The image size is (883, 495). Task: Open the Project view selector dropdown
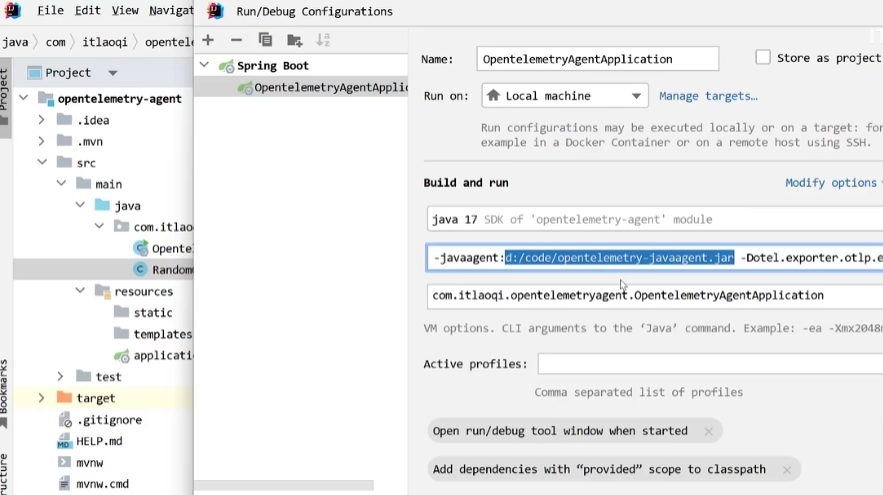pyautogui.click(x=113, y=73)
